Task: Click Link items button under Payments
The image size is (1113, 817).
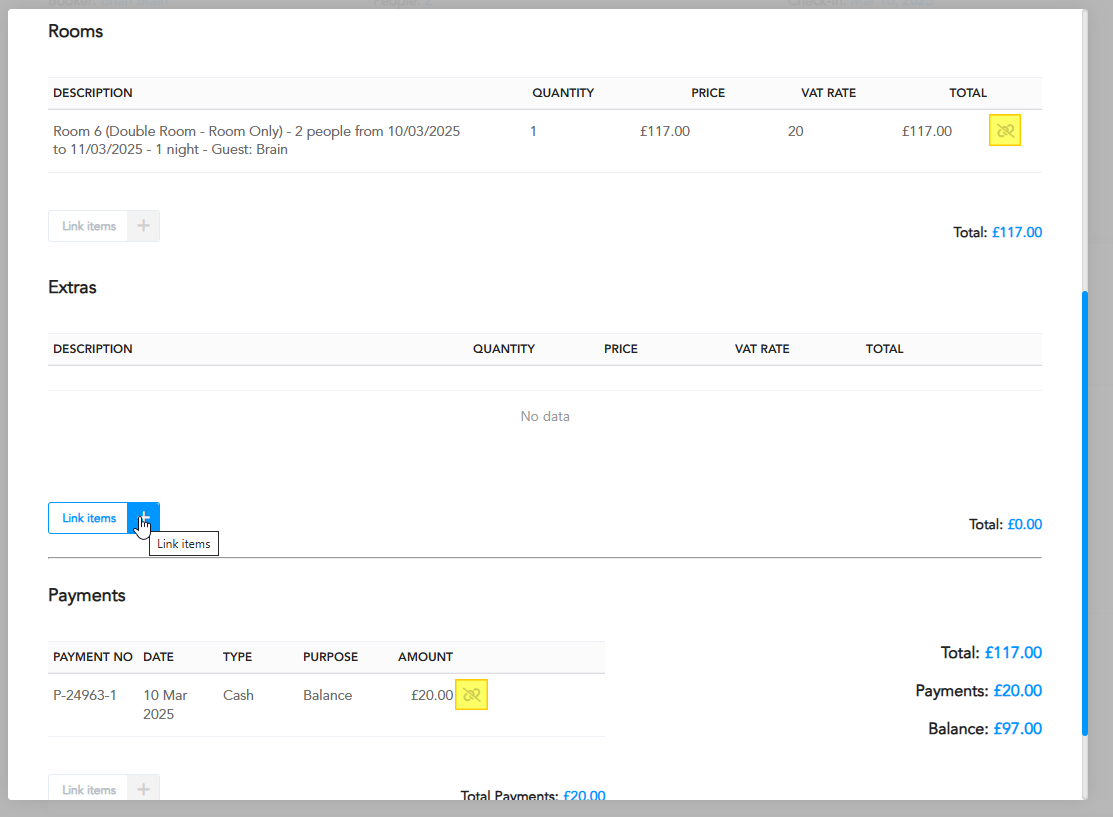Action: click(89, 789)
